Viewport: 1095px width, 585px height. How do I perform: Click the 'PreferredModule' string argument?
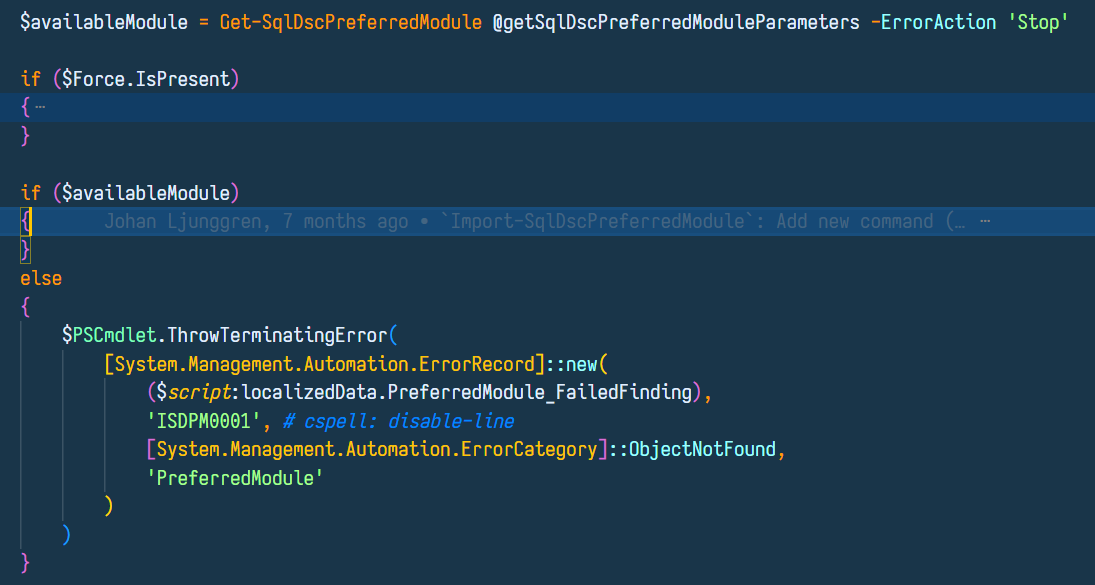click(235, 477)
